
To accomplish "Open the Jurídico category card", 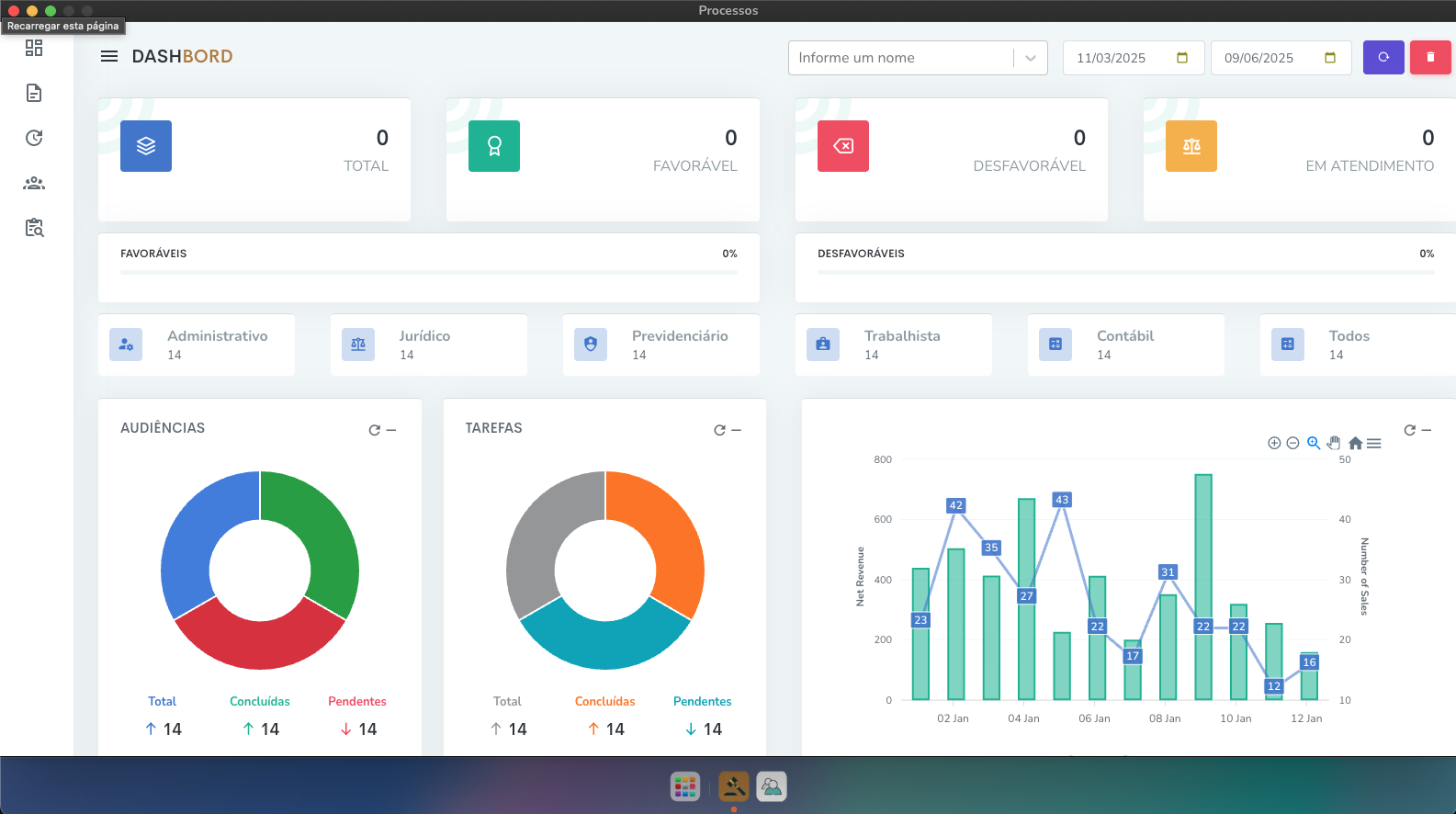I will click(429, 345).
